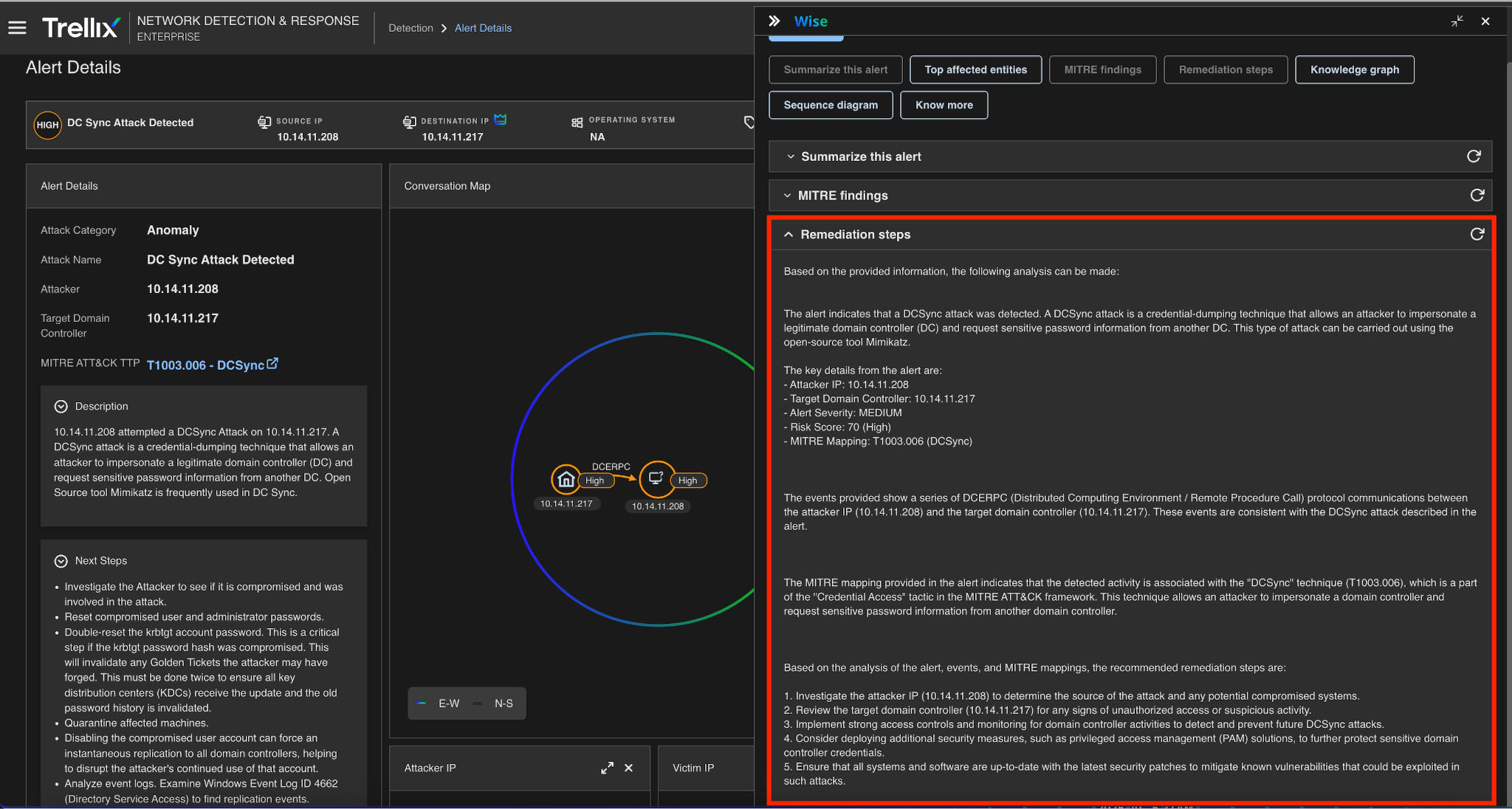Go to Detection in breadcrumb

coord(410,28)
